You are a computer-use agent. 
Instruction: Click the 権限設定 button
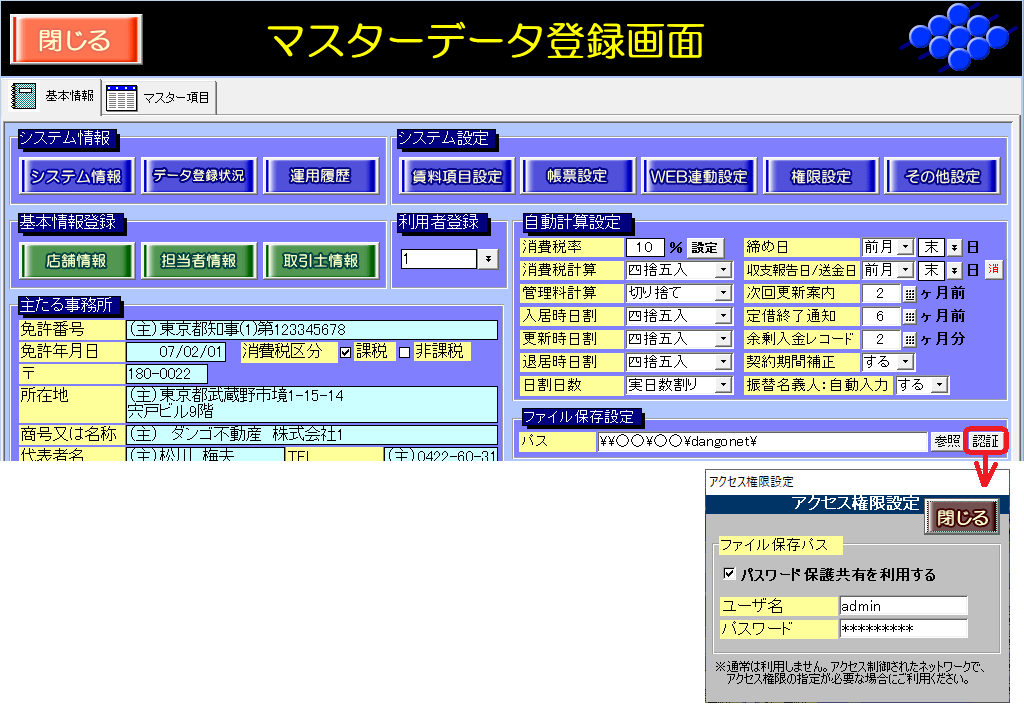tap(820, 177)
